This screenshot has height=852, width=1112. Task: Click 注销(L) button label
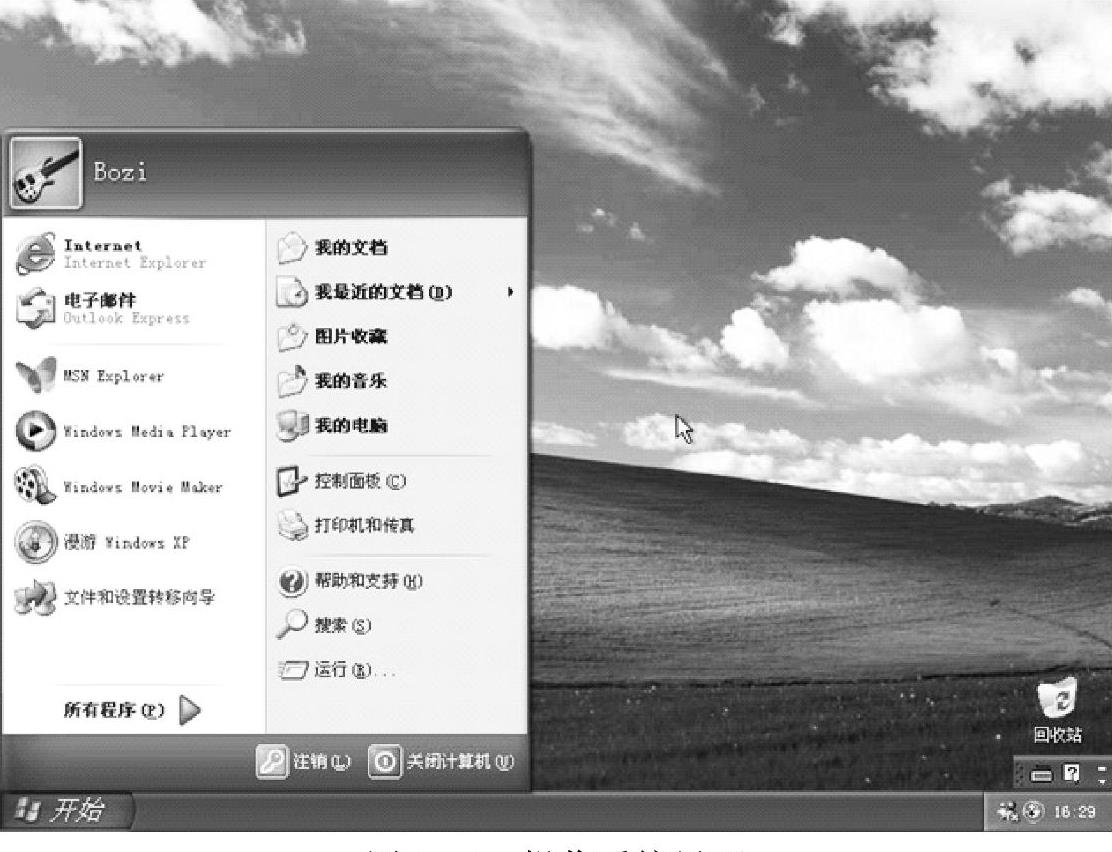(322, 762)
